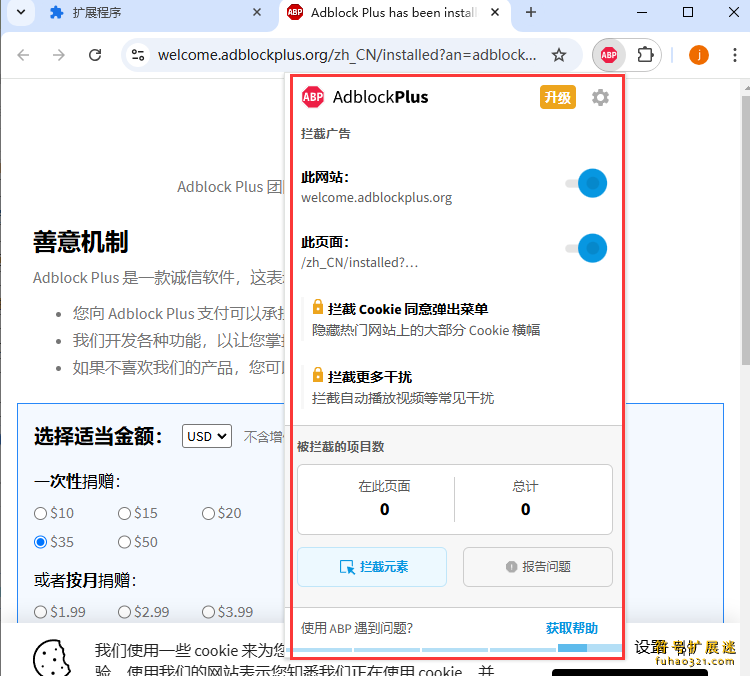
Task: Click the 总计 blocked count
Action: pos(525,499)
